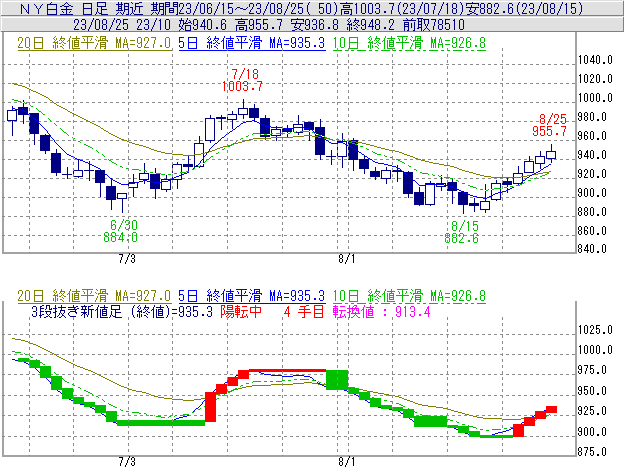
Task: Click the 20日 終値平滑 MA=927.0 label in lower chart
Action: click(x=94, y=296)
